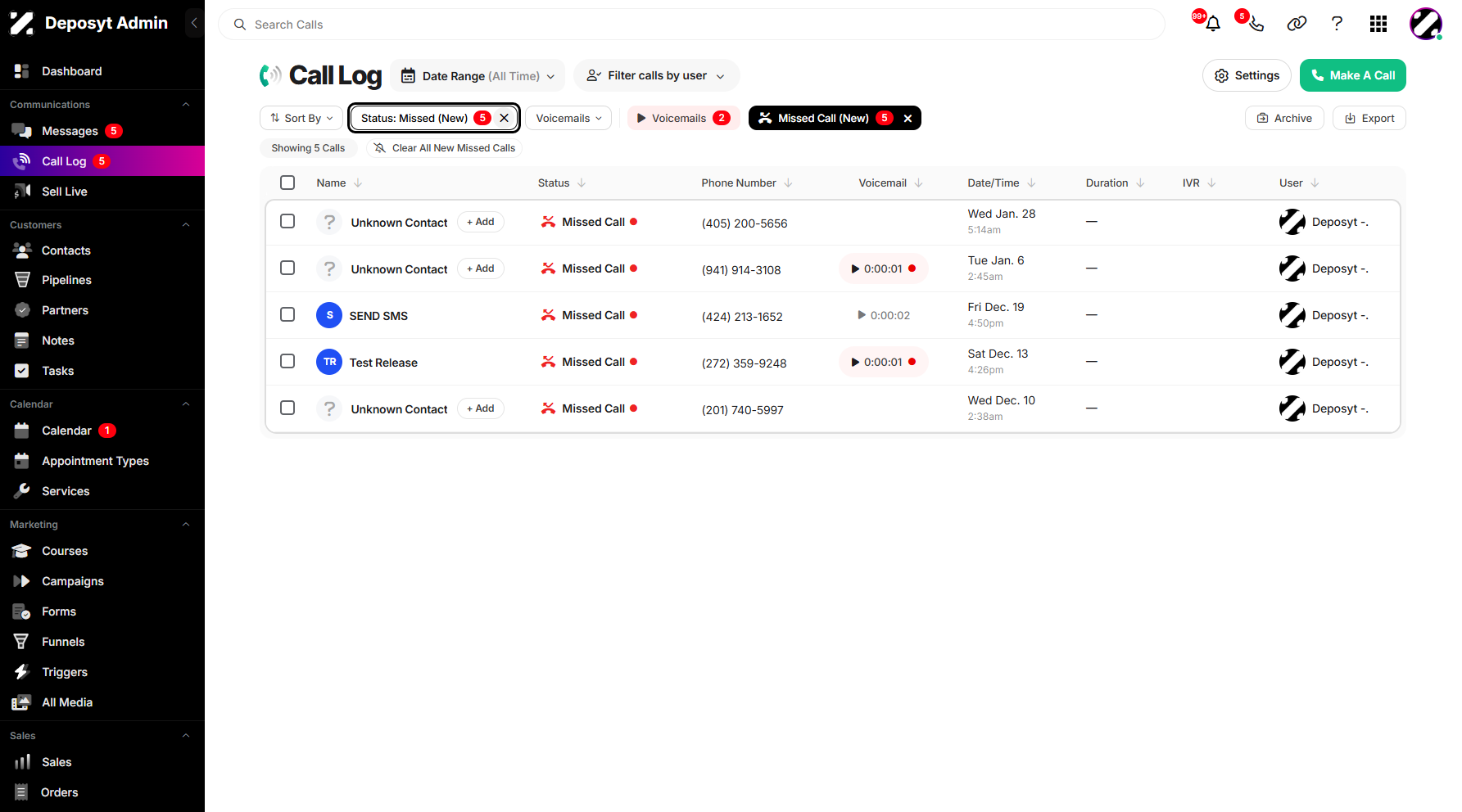The image size is (1462, 812).
Task: Toggle the select-all calls checkbox
Action: click(x=287, y=183)
